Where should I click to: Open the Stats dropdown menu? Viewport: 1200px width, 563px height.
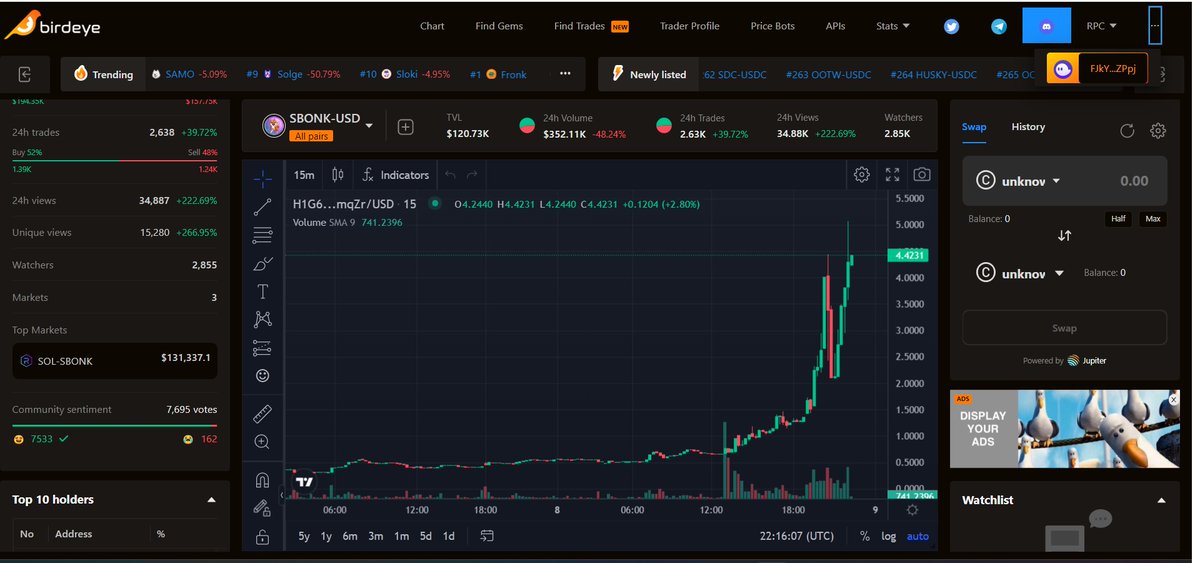click(893, 26)
